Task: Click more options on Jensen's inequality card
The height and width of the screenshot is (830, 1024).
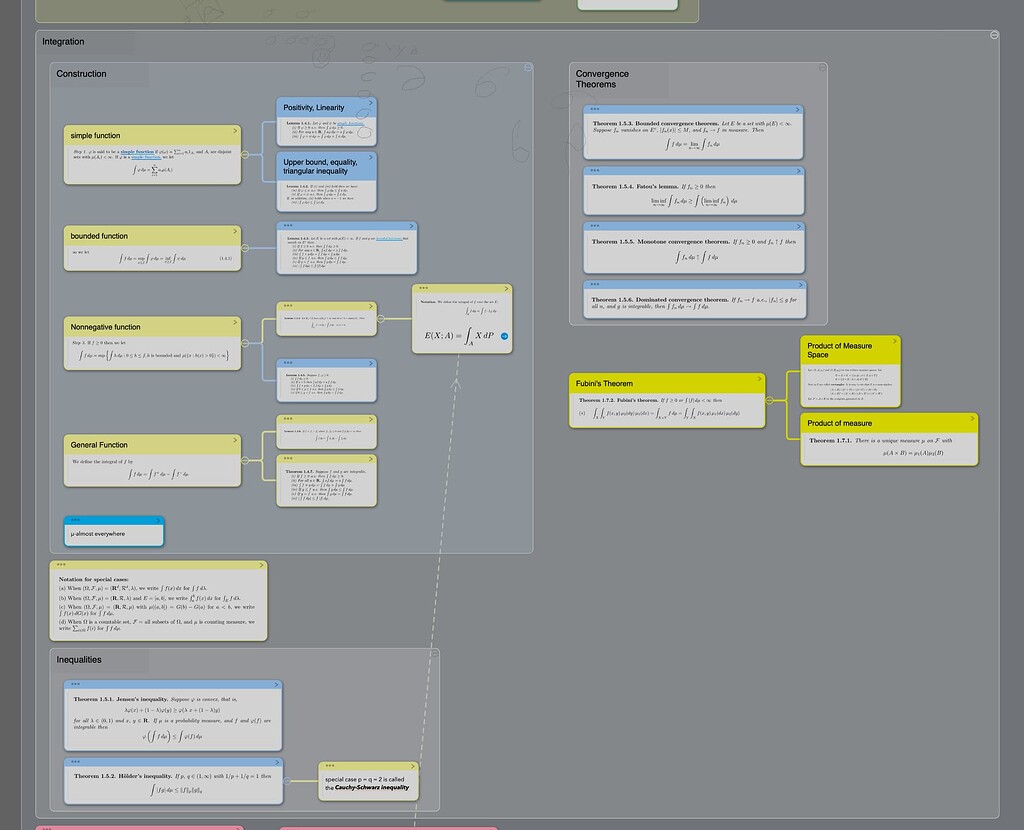Action: 77,684
